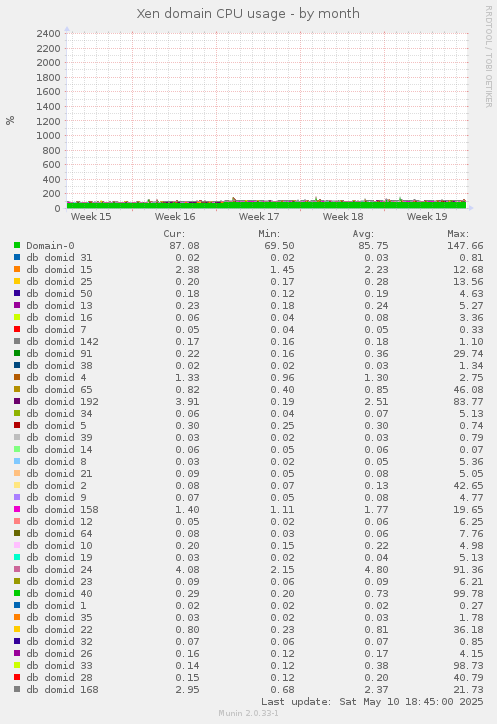Image resolution: width=497 pixels, height=724 pixels.
Task: Select the db domid 19 legend label
Action: pyautogui.click(x=59, y=558)
